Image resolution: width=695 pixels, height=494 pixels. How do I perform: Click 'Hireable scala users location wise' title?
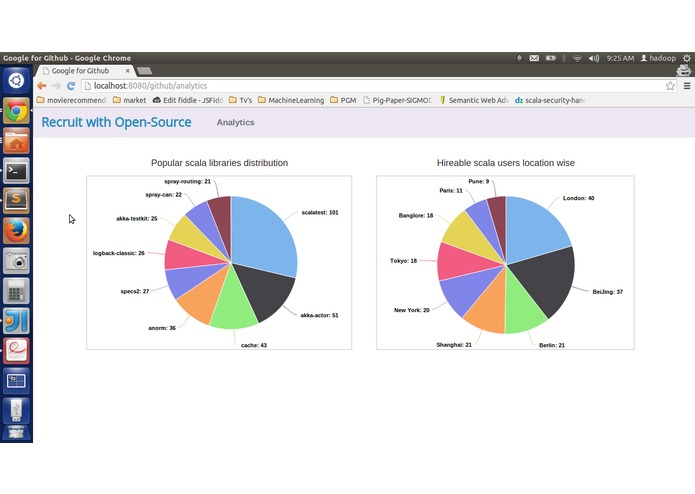(506, 163)
